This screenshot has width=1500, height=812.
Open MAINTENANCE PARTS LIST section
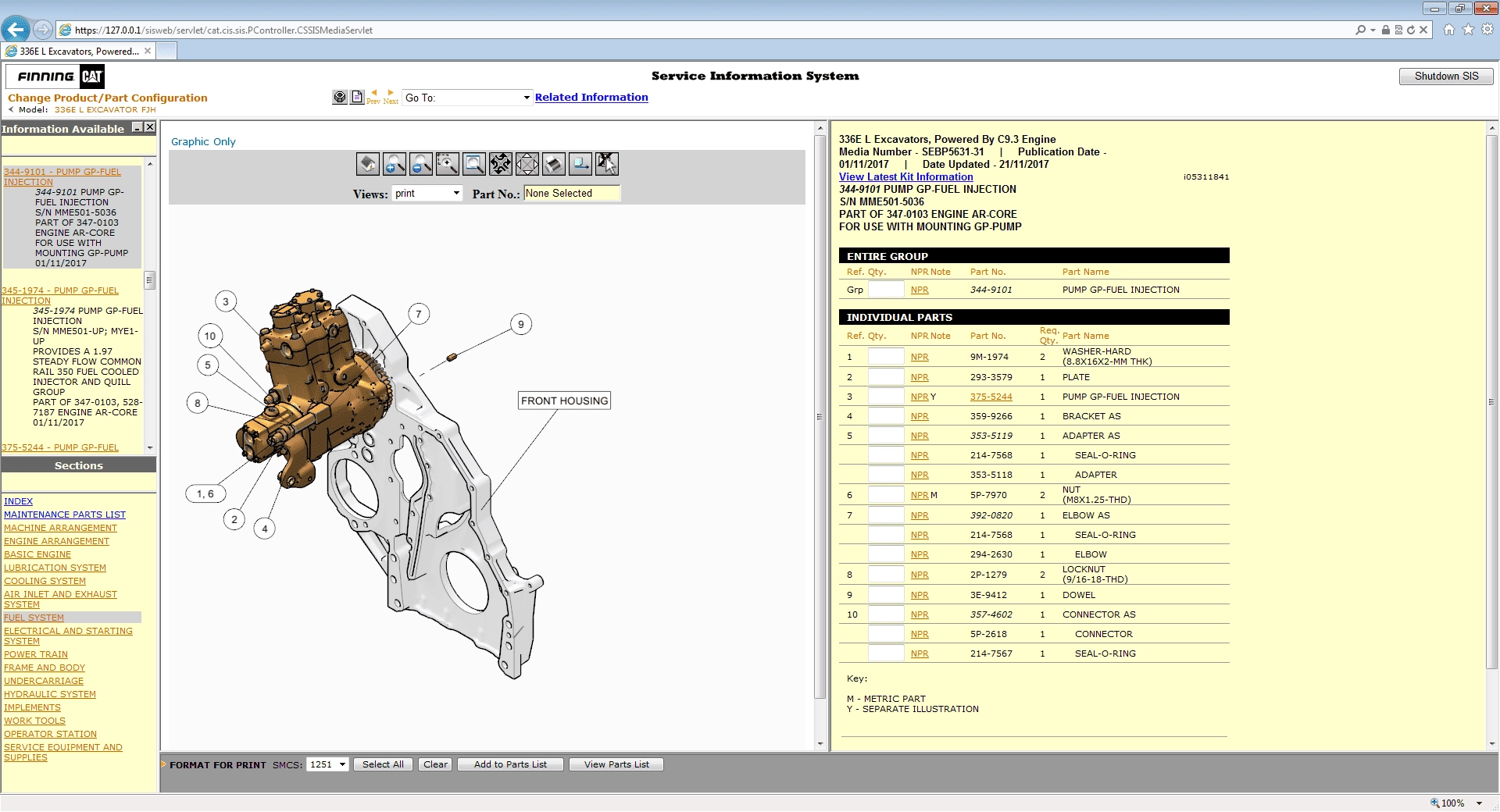coord(65,515)
